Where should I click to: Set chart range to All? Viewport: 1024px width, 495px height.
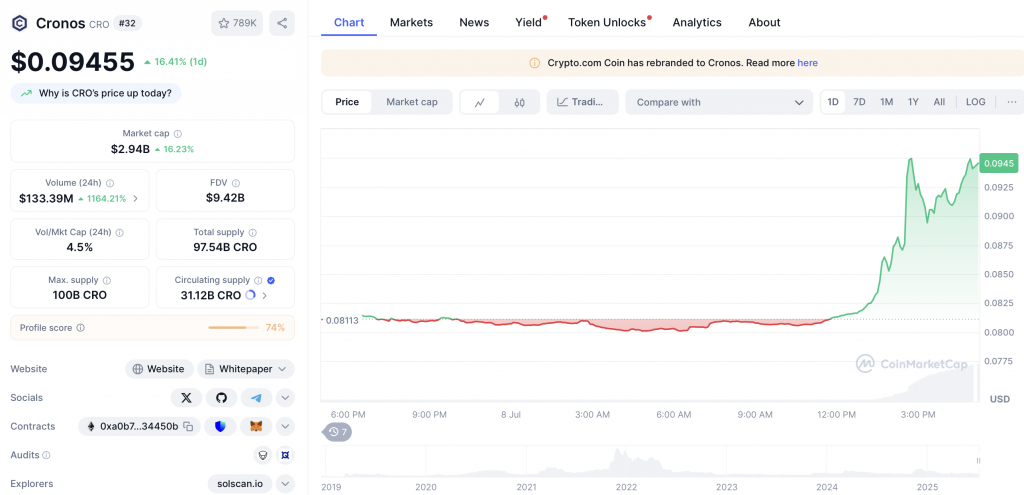click(939, 102)
